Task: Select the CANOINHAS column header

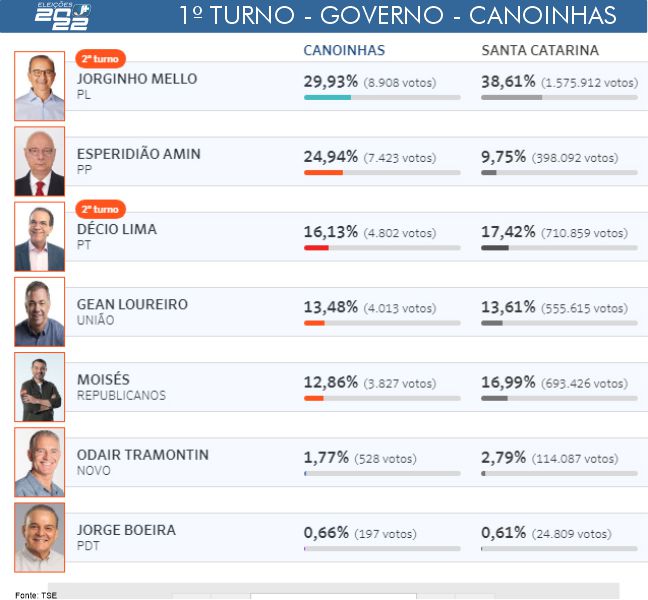Action: tap(344, 50)
